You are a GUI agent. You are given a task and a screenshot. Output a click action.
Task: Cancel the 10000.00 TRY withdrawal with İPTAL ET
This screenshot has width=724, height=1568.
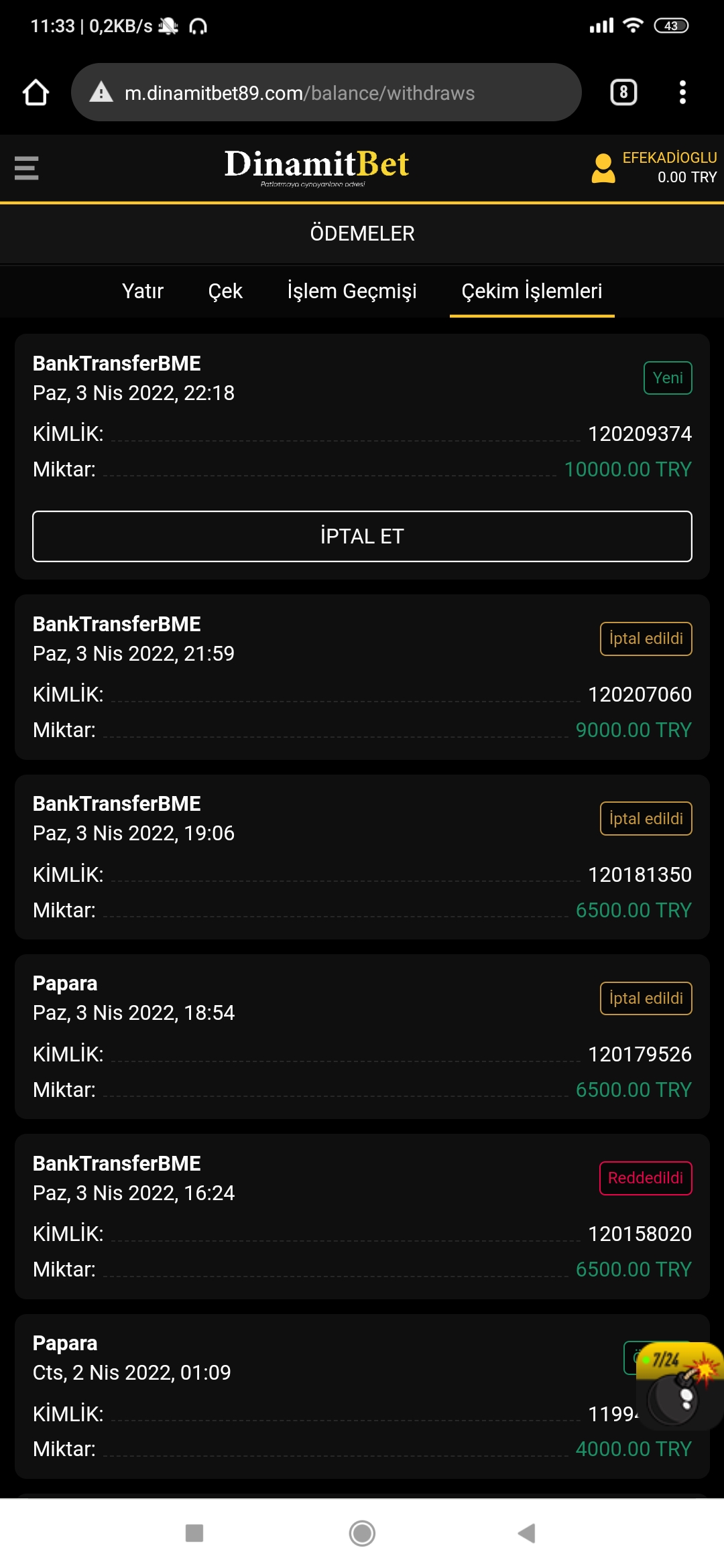point(362,536)
